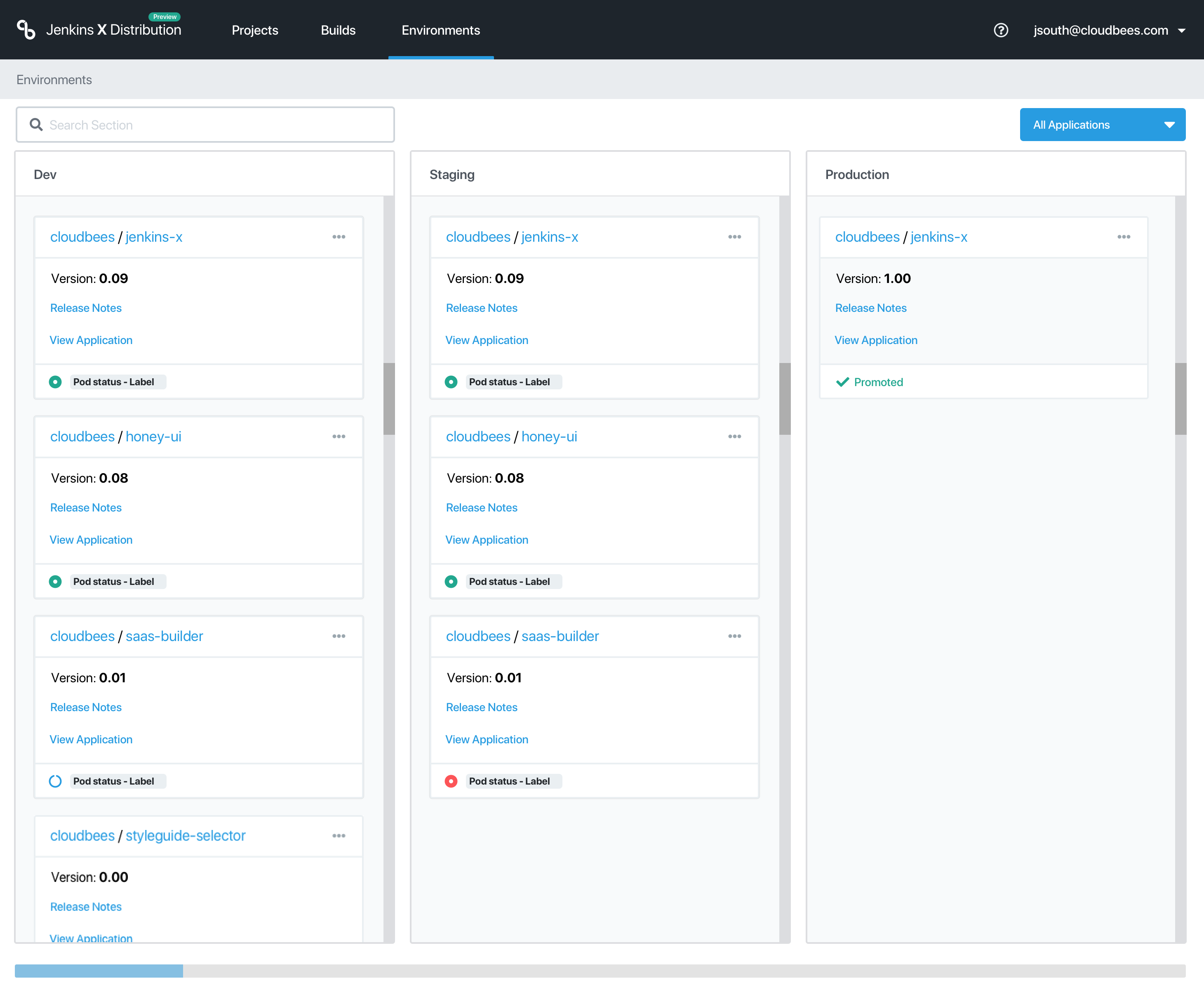The height and width of the screenshot is (990, 1204).
Task: Open ellipsis menu for Dev honey-ui card
Action: (x=339, y=436)
